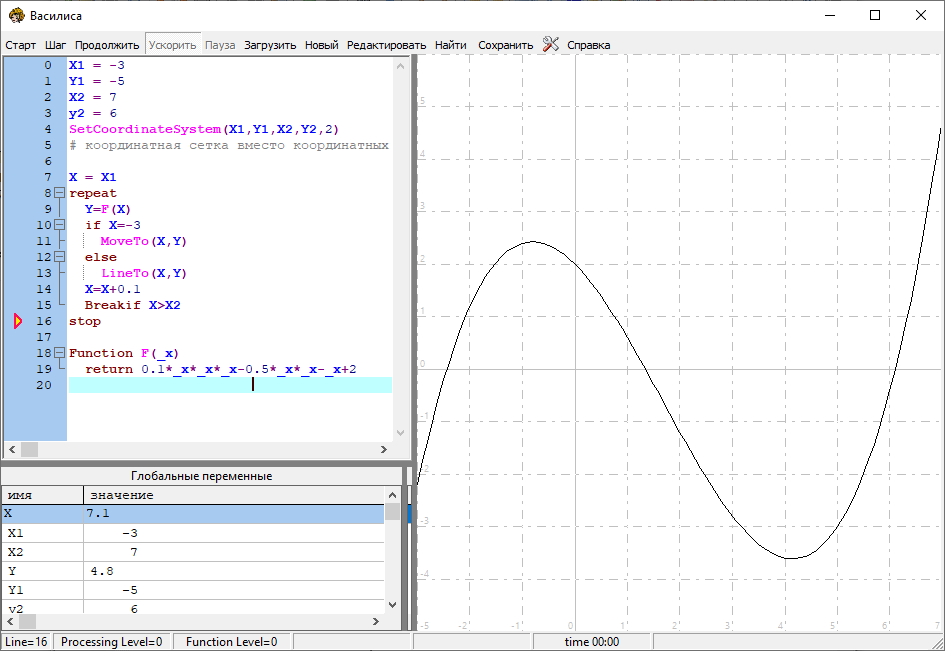Open the Загрузить file loader
Viewport: 945px width, 651px height.
click(x=270, y=45)
